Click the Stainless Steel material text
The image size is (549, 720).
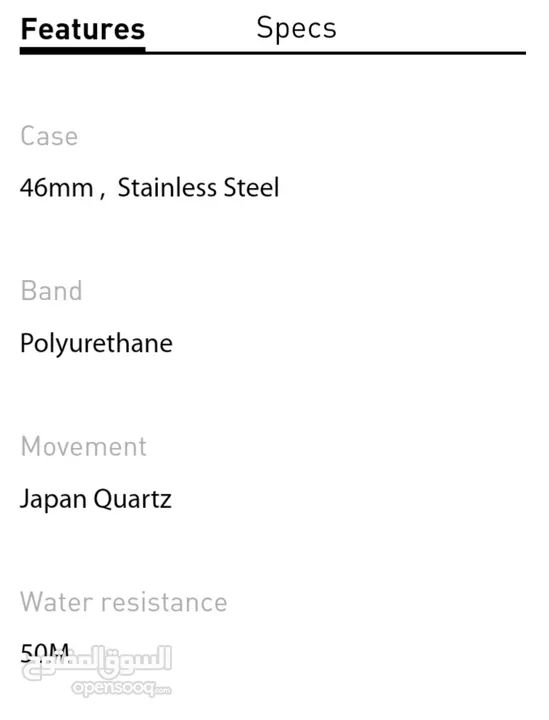[198, 187]
